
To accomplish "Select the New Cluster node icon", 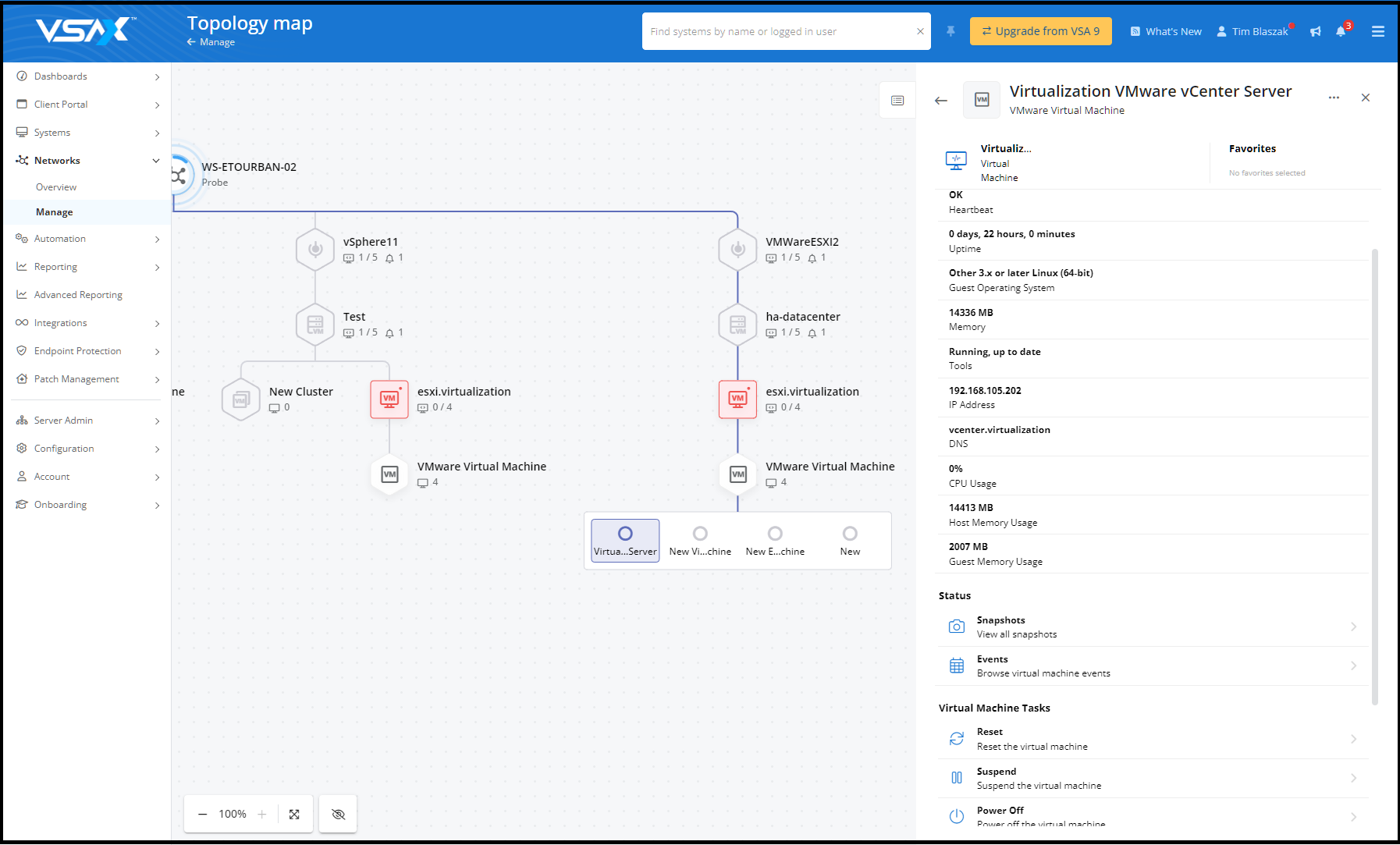I will click(x=241, y=399).
